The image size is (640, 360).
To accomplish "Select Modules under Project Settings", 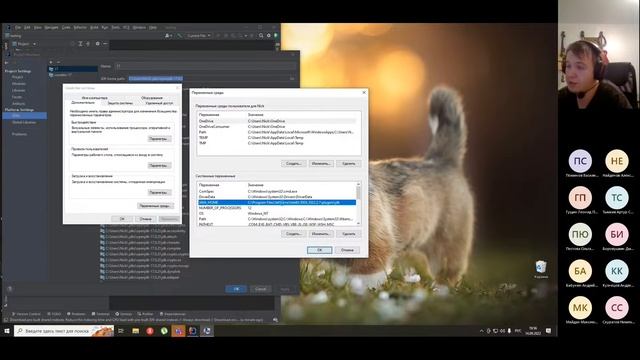I will point(19,84).
